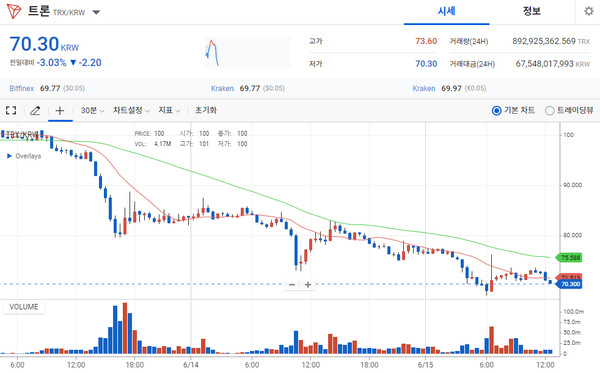Activate the crosshair plus tool
The image size is (600, 373).
point(60,111)
